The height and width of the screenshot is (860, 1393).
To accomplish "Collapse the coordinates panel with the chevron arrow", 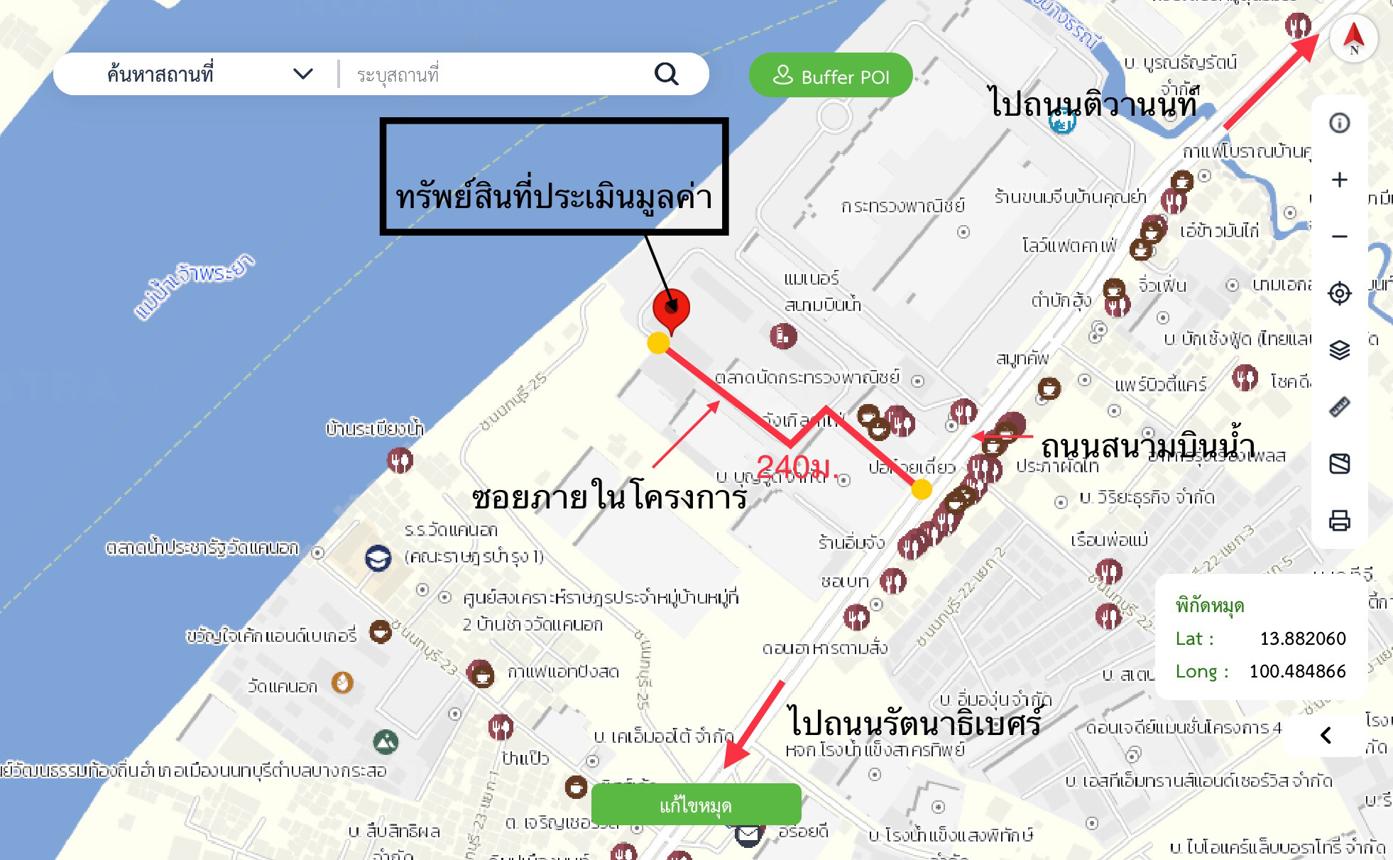I will pos(1326,735).
